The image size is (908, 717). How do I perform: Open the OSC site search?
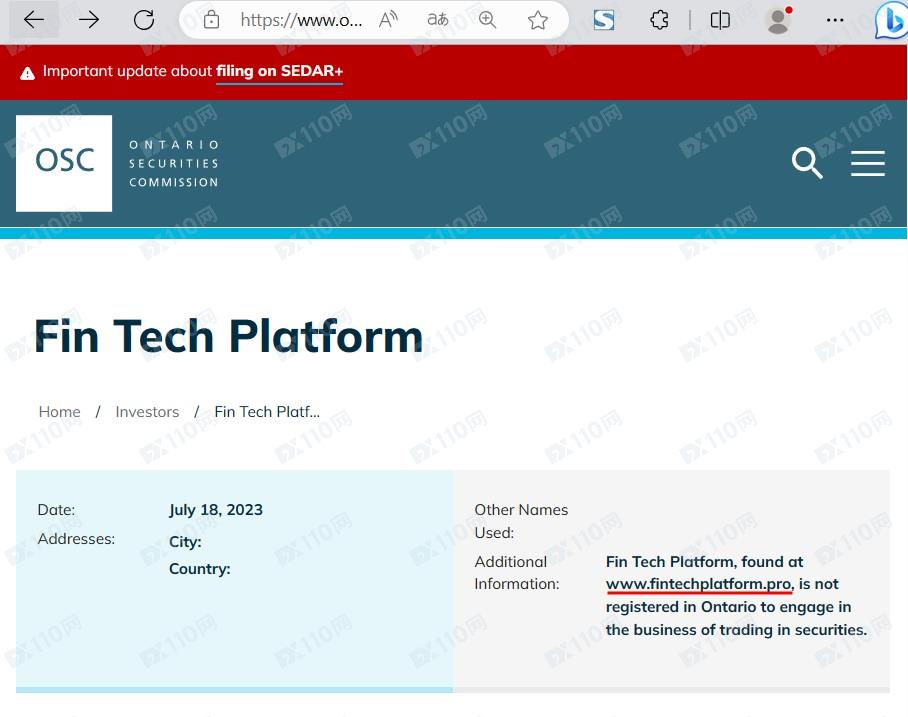806,163
